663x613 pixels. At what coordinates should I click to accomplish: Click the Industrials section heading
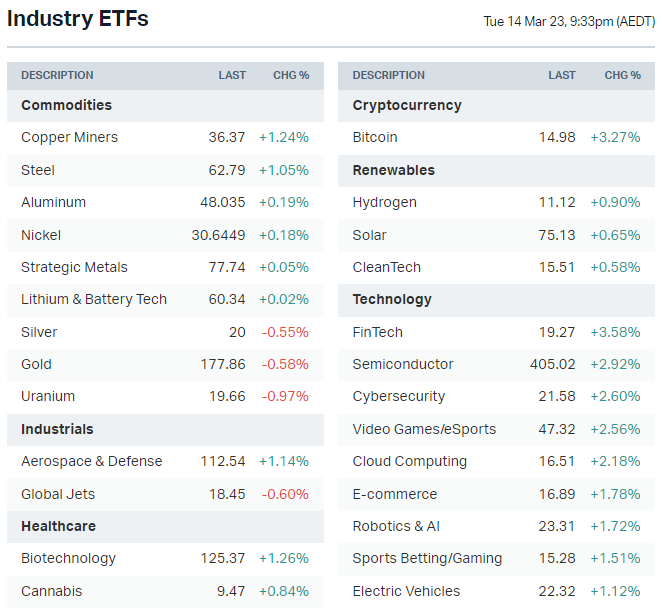[57, 429]
